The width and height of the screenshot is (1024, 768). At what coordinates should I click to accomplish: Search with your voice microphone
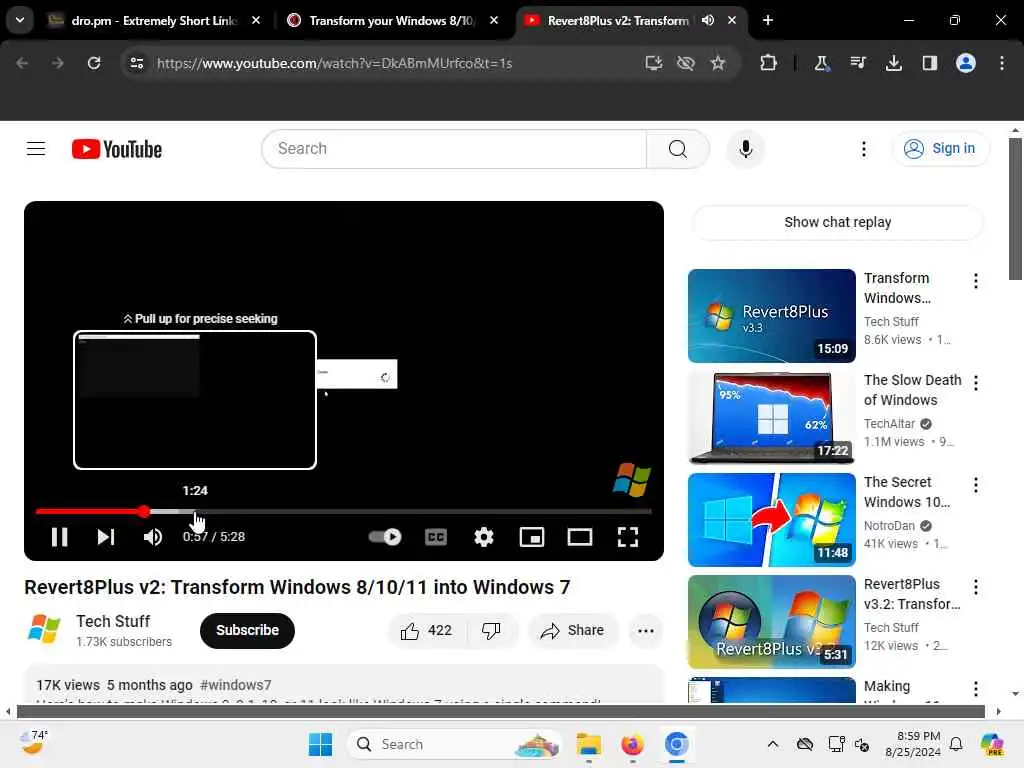746,149
